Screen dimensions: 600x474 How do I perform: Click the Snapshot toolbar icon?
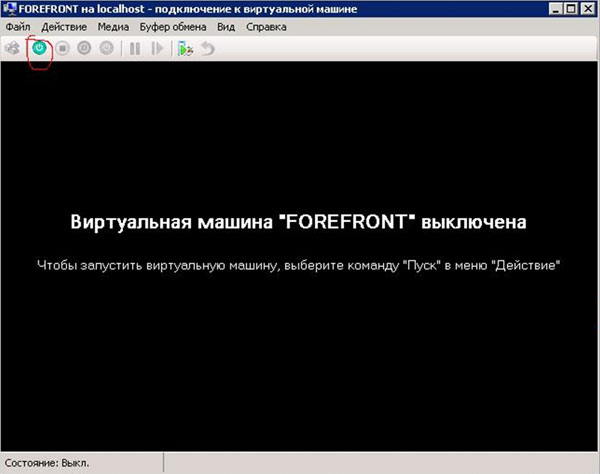[x=185, y=48]
